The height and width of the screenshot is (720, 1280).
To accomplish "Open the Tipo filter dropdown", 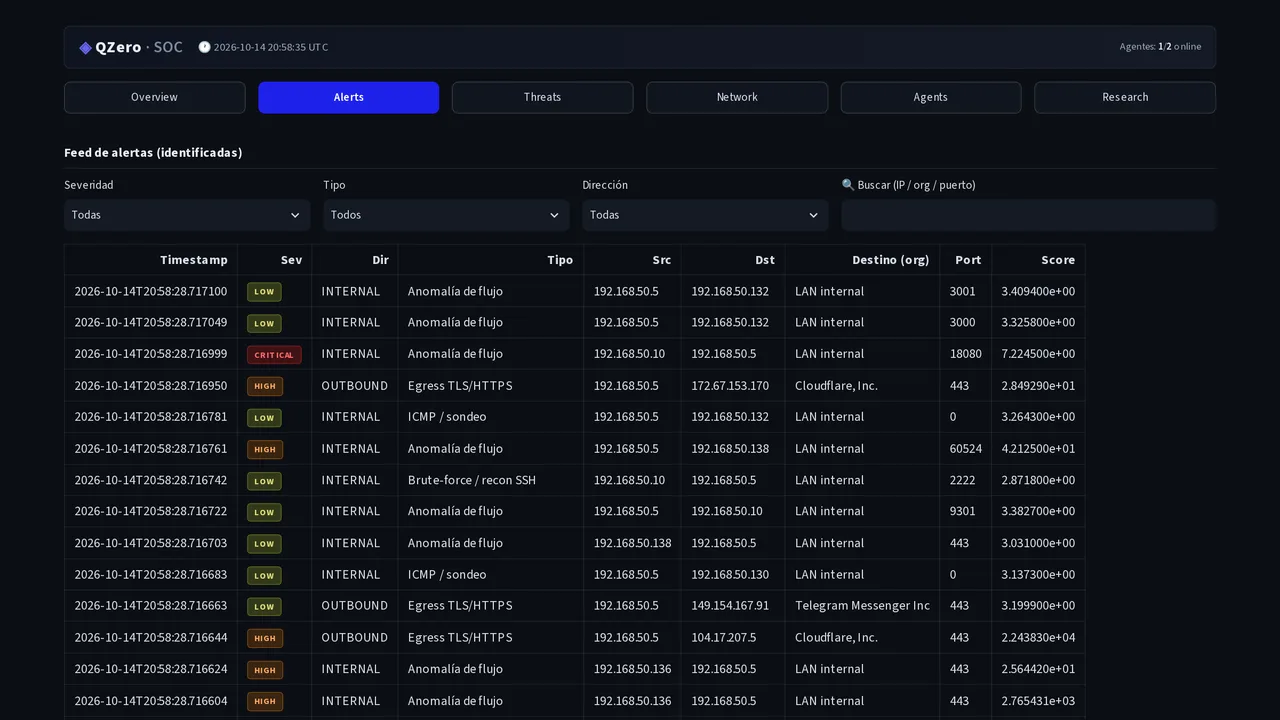I will click(446, 215).
